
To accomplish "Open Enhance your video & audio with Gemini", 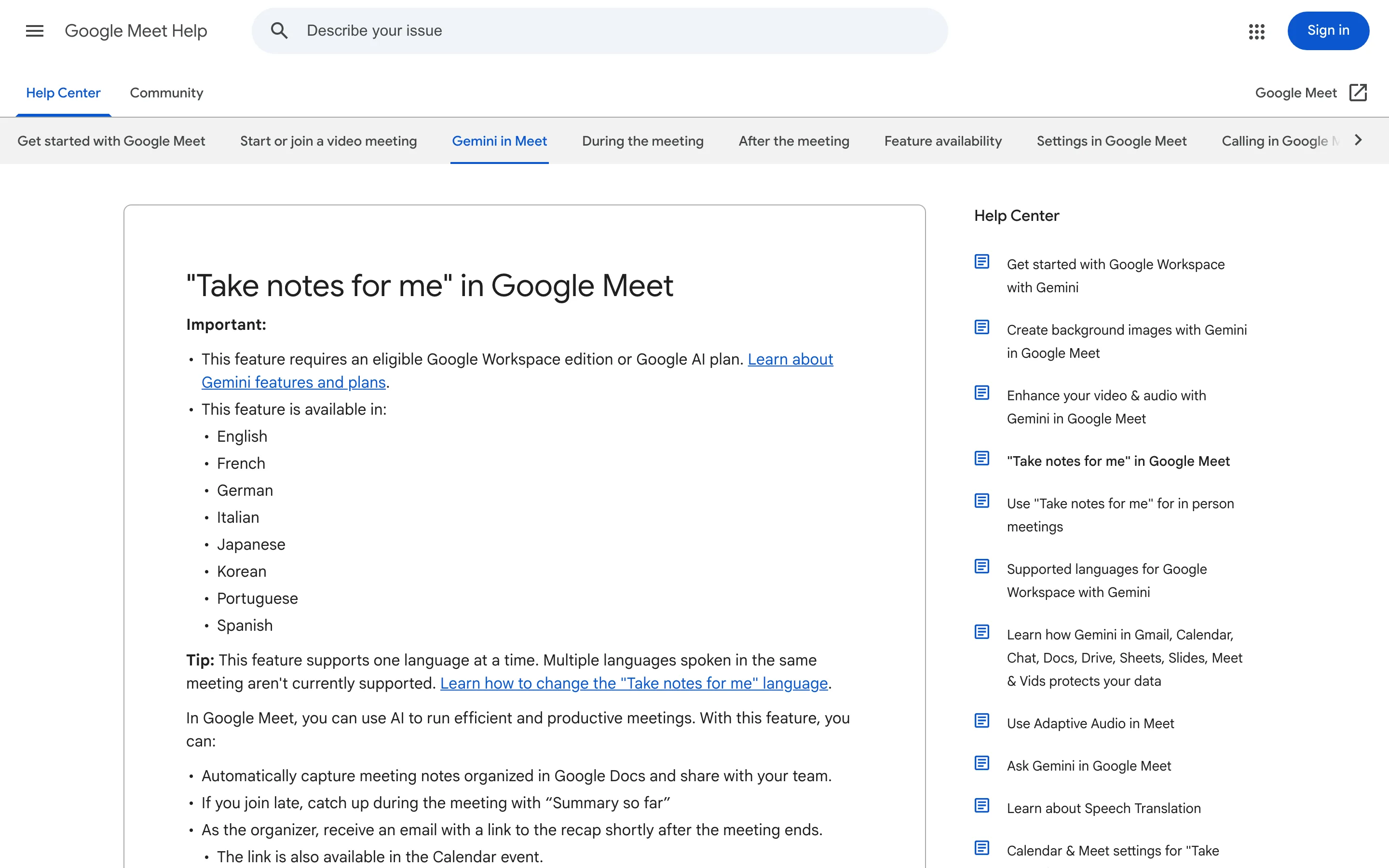I will pyautogui.click(x=1106, y=407).
